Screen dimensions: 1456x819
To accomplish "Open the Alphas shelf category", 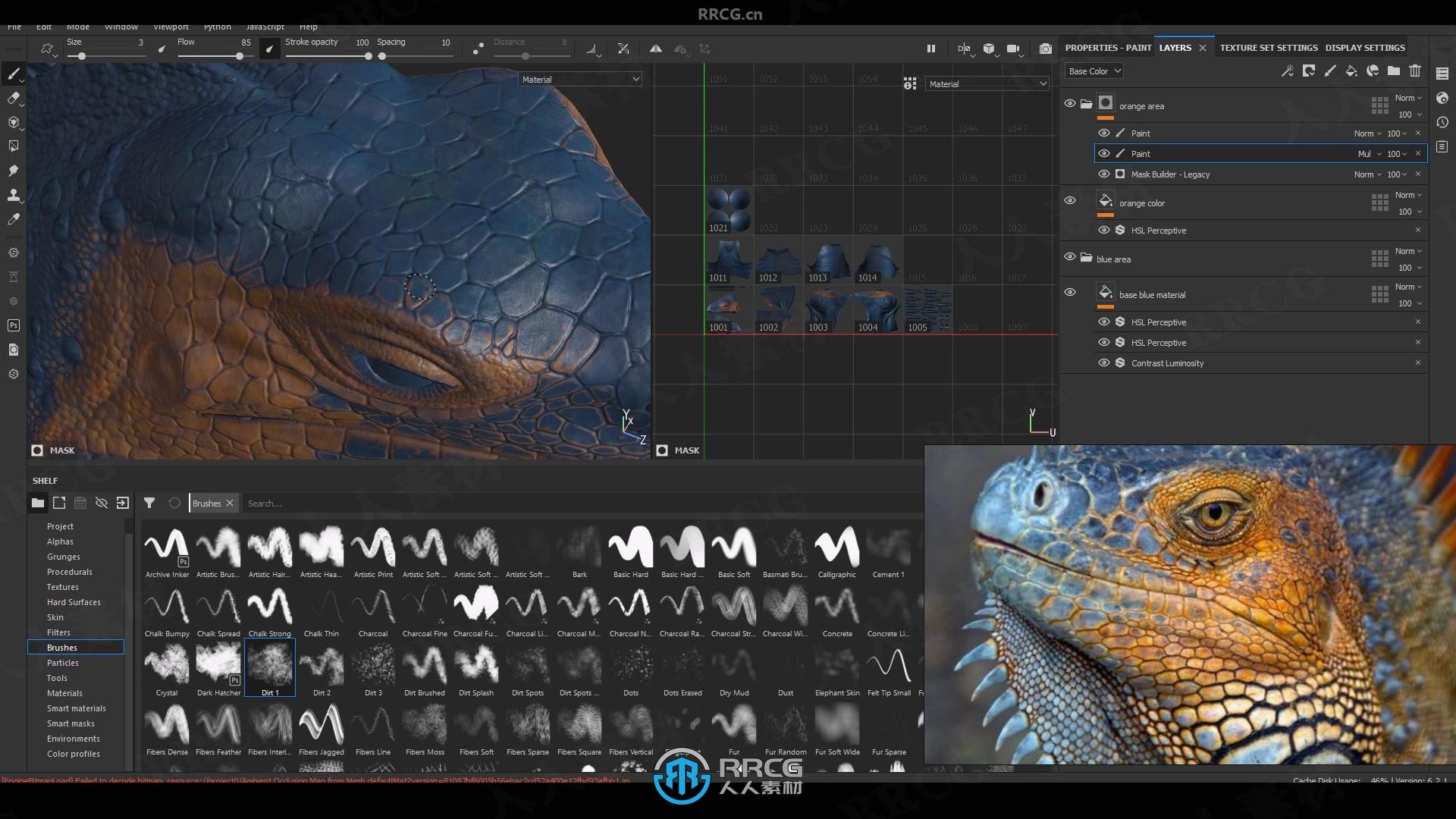I will pyautogui.click(x=61, y=541).
